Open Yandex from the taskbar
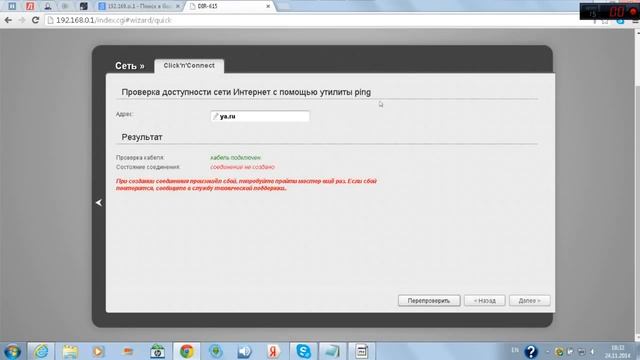The image size is (640, 360). click(273, 351)
